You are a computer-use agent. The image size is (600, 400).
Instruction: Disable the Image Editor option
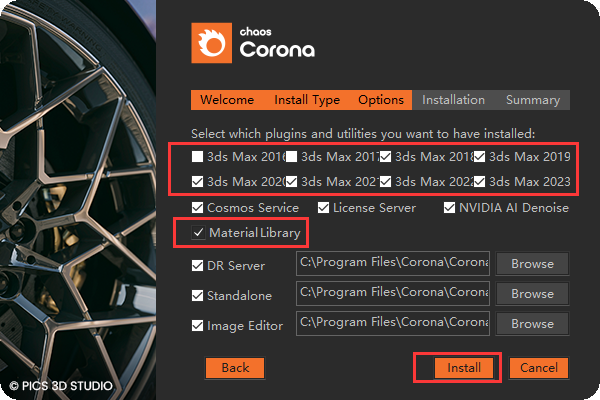(x=197, y=326)
